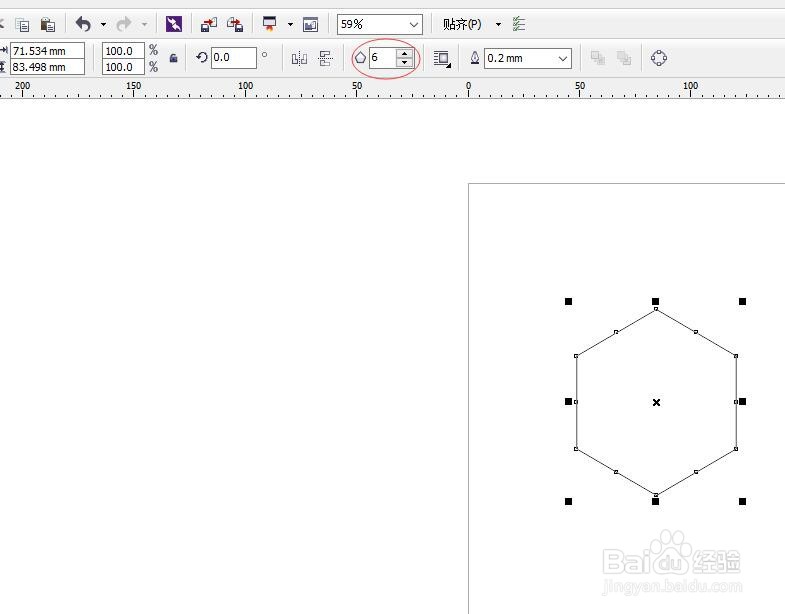Click the Import icon
This screenshot has height=614, width=785.
tap(209, 24)
